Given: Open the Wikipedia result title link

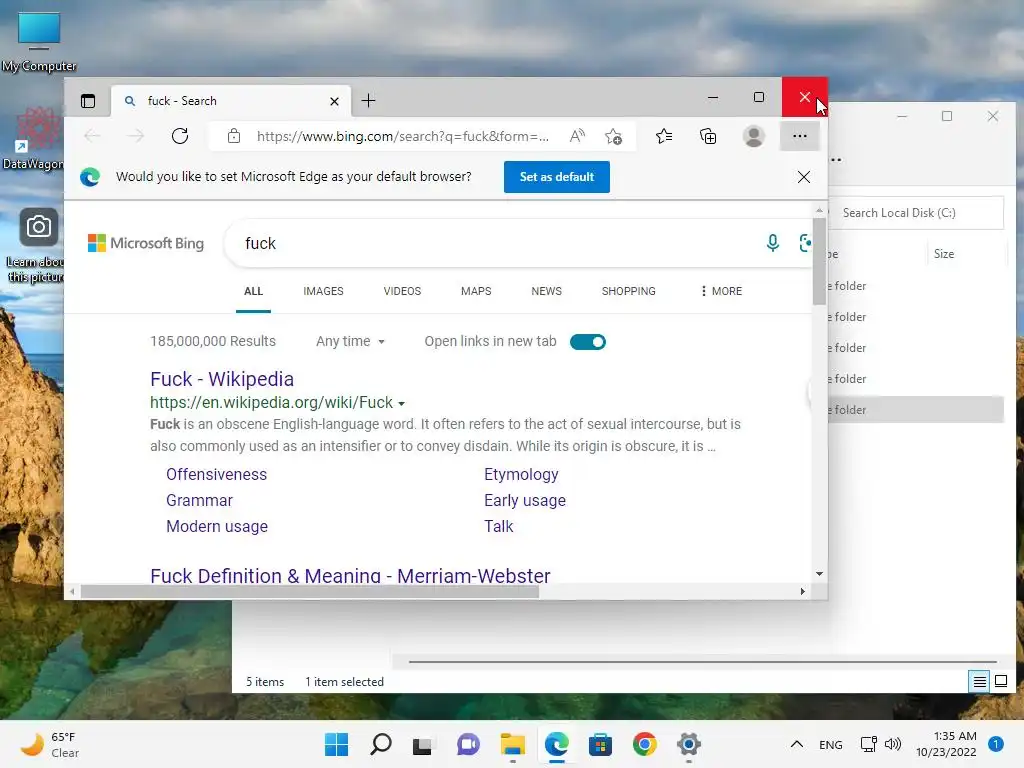Looking at the screenshot, I should point(222,379).
